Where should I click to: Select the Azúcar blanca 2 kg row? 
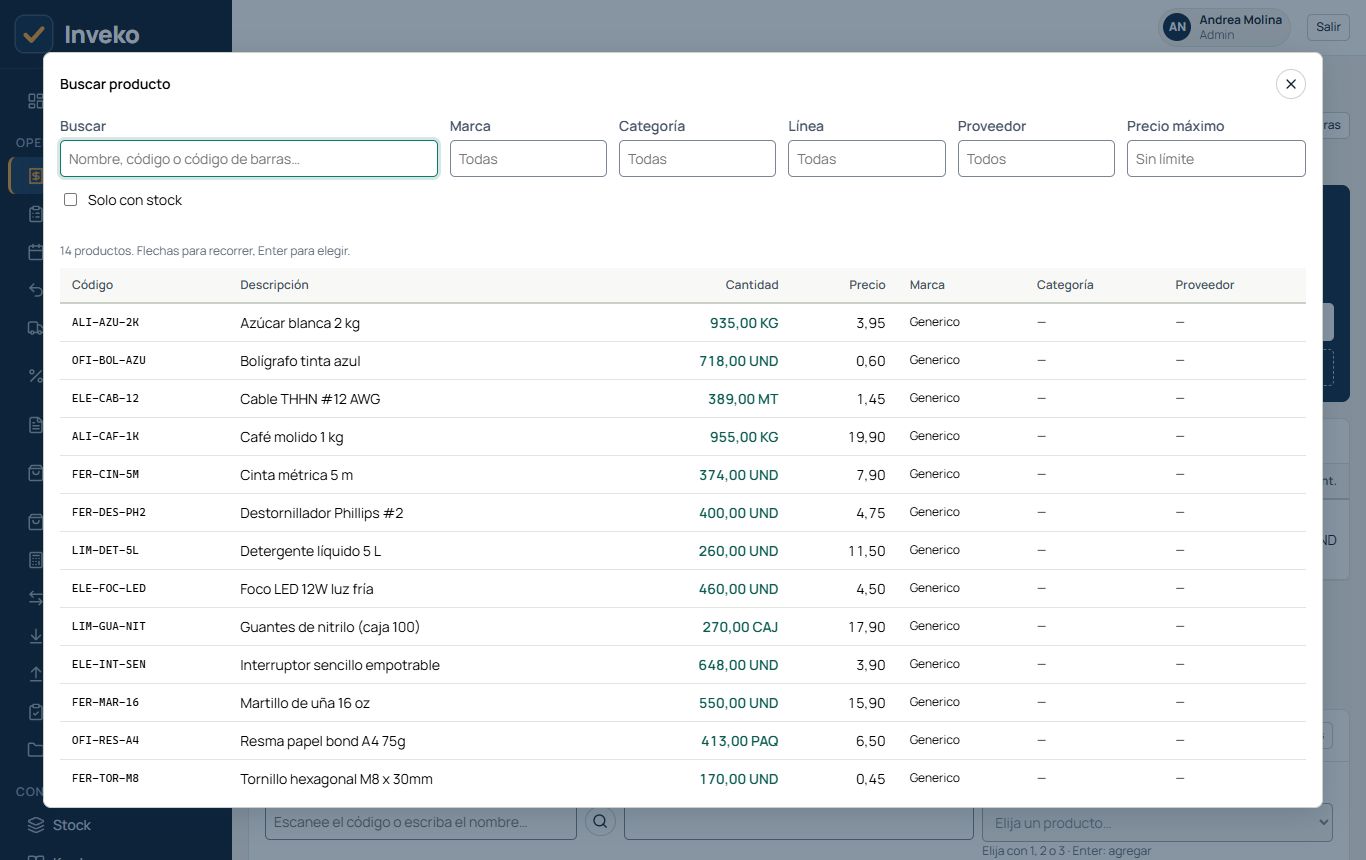[683, 323]
